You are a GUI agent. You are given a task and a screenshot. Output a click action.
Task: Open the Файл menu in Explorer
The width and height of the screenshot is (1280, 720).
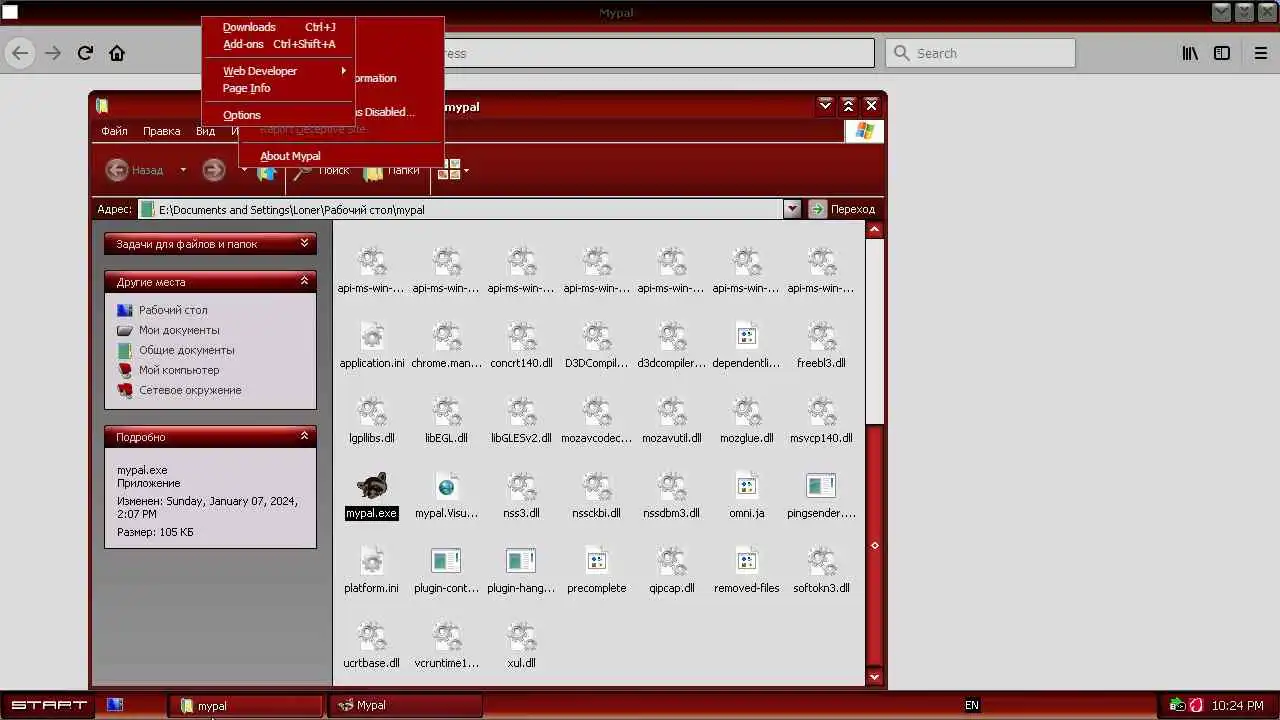pyautogui.click(x=114, y=131)
